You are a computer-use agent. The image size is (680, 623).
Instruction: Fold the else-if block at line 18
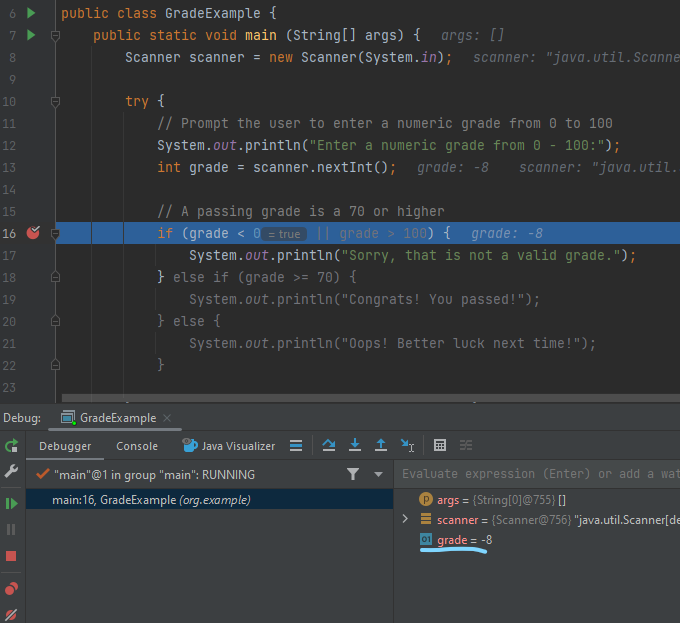(55, 277)
